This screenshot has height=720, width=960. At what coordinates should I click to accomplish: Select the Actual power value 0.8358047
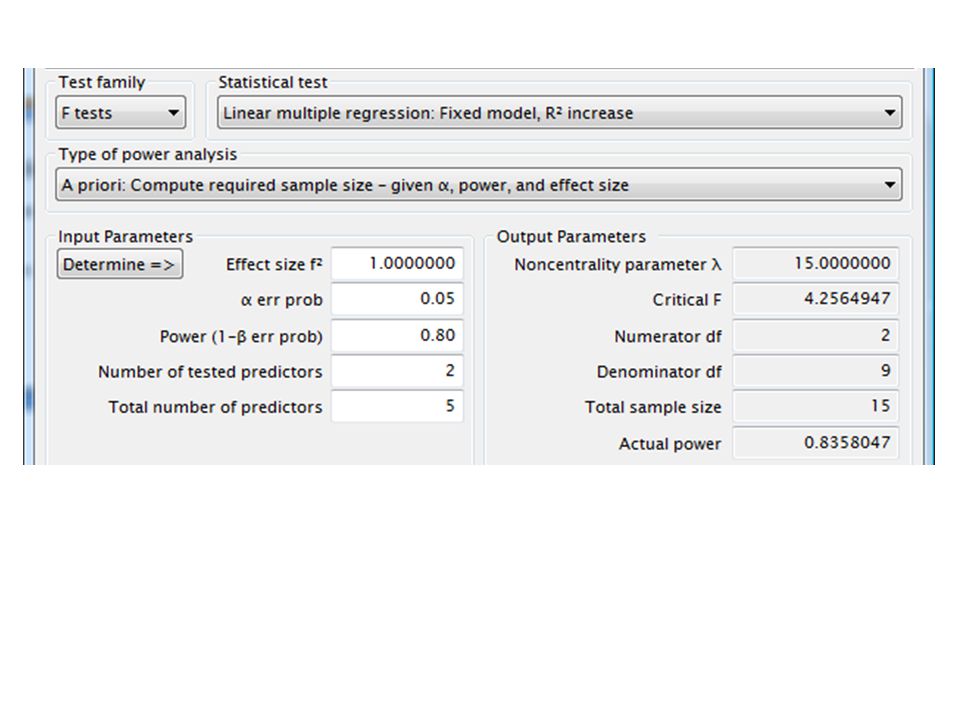pos(816,443)
